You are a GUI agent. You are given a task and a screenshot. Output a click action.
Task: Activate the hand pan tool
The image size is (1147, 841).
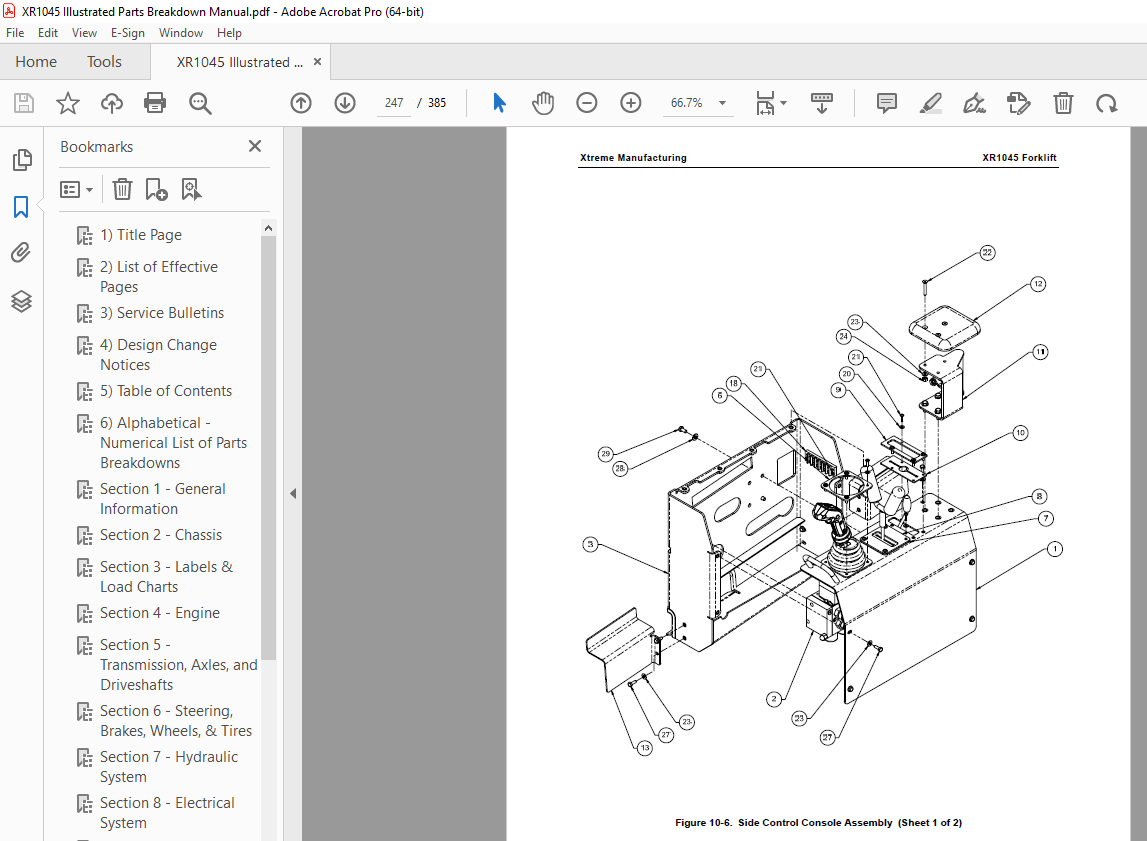point(543,103)
